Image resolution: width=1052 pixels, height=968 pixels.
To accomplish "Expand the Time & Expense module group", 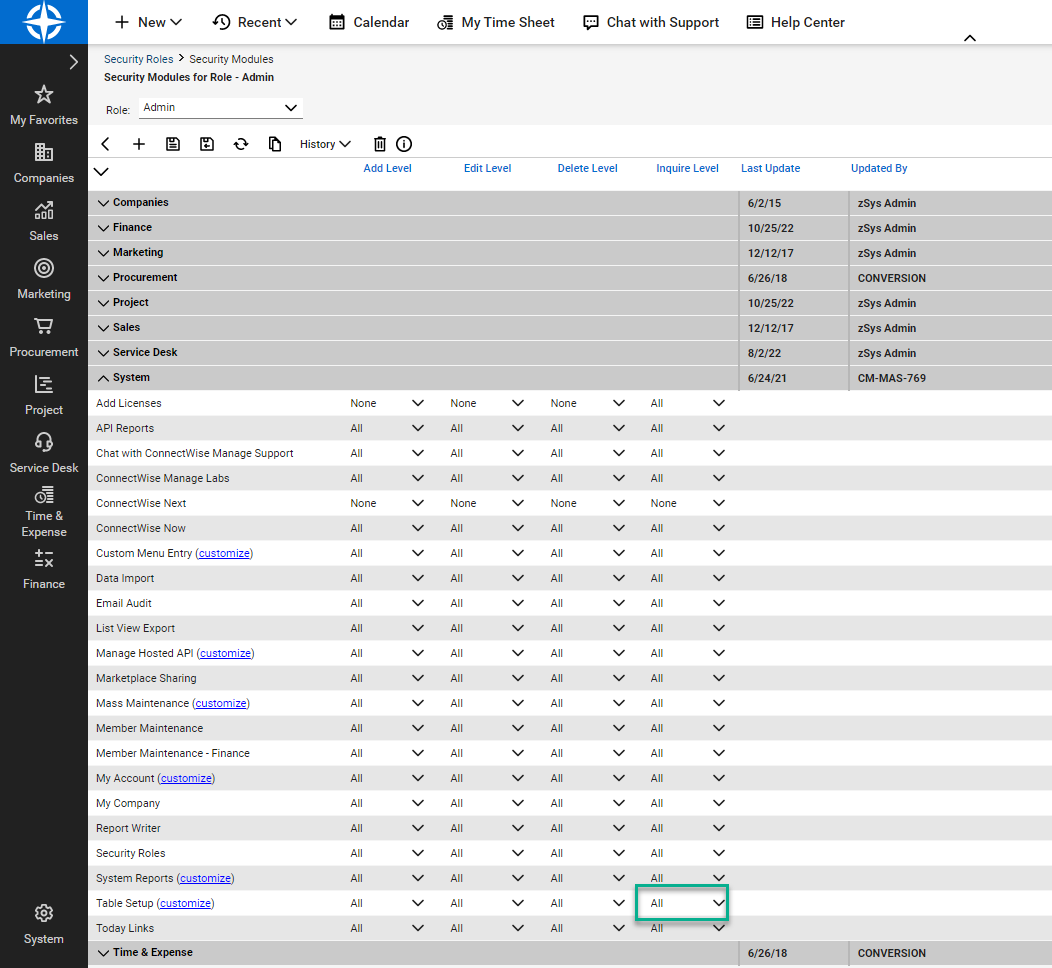I will click(103, 953).
